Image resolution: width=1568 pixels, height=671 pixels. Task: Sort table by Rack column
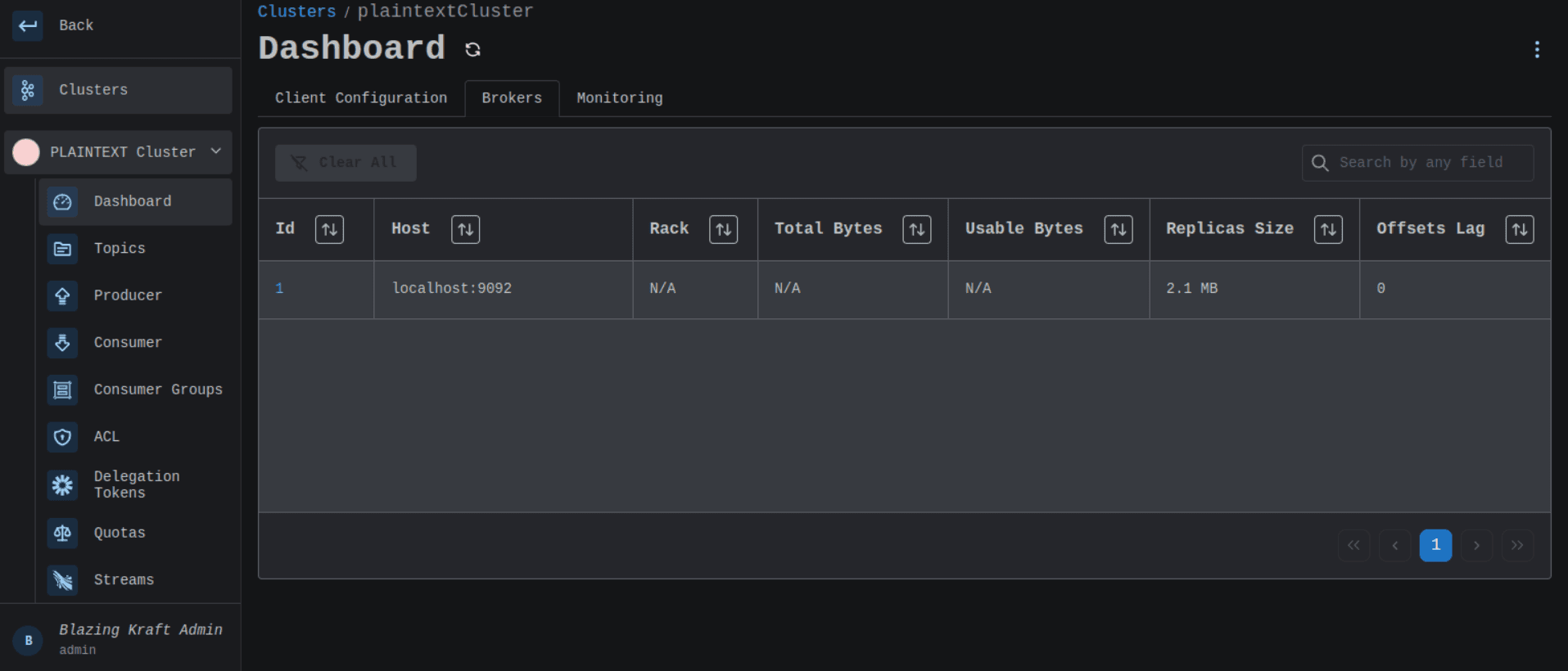pyautogui.click(x=723, y=229)
